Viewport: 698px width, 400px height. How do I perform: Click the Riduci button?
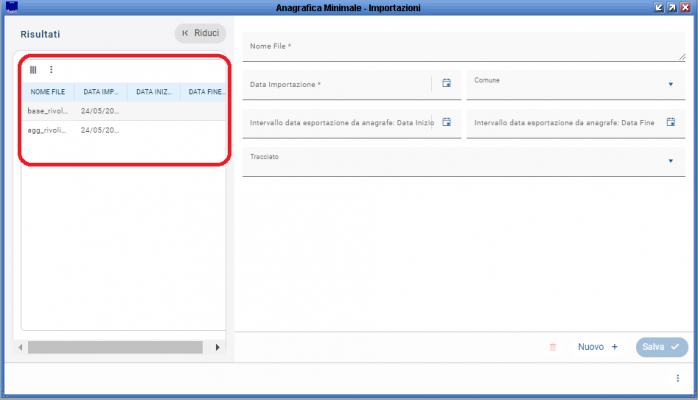click(x=200, y=33)
